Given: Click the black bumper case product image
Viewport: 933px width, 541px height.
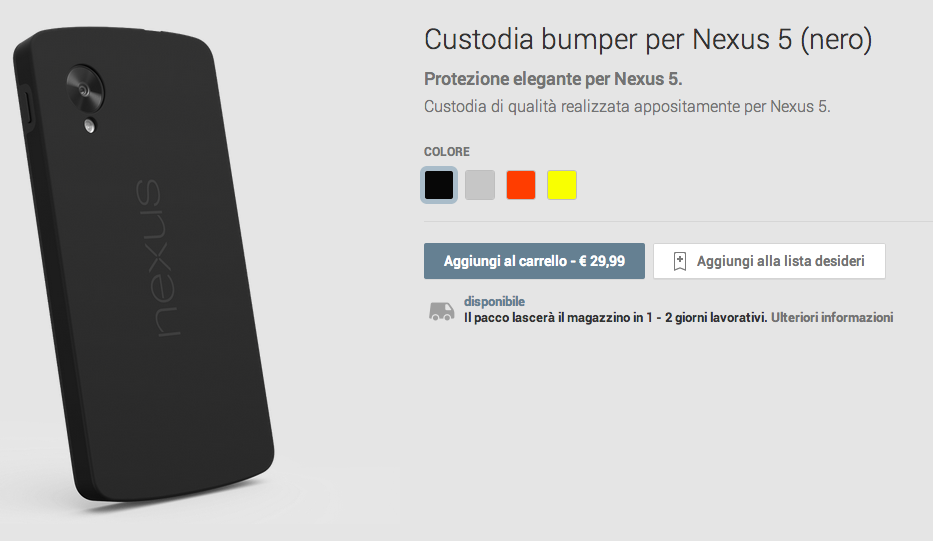Looking at the screenshot, I should point(144,264).
